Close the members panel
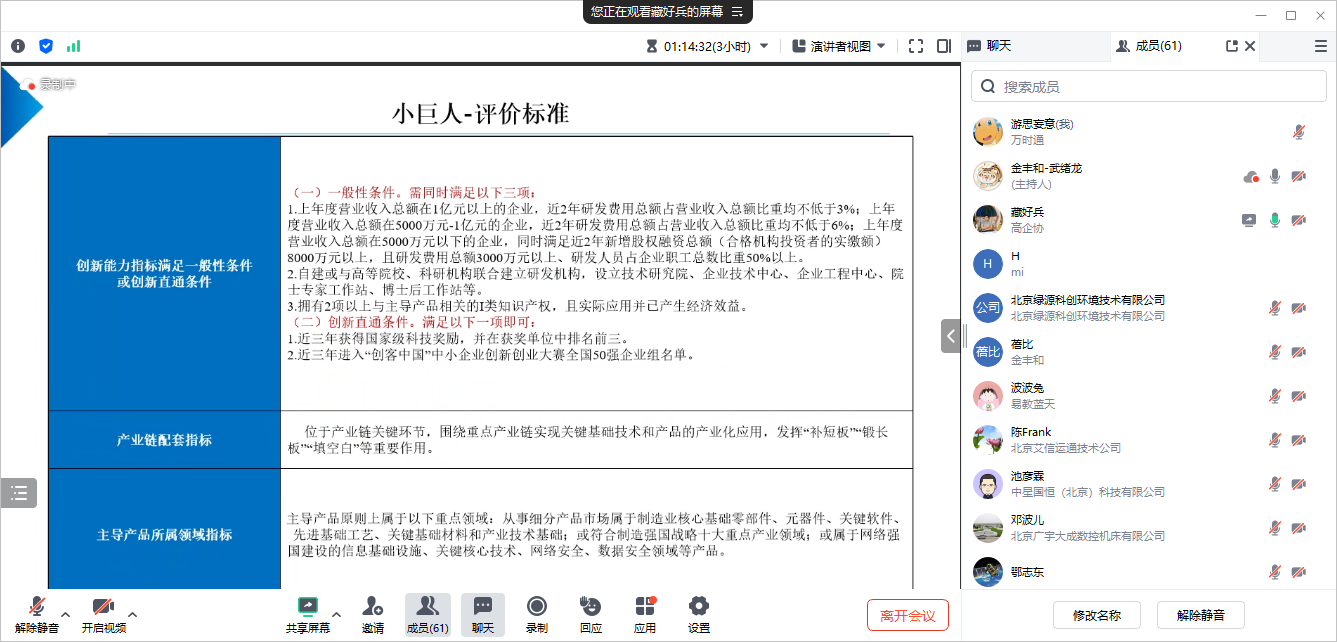 coord(1250,46)
